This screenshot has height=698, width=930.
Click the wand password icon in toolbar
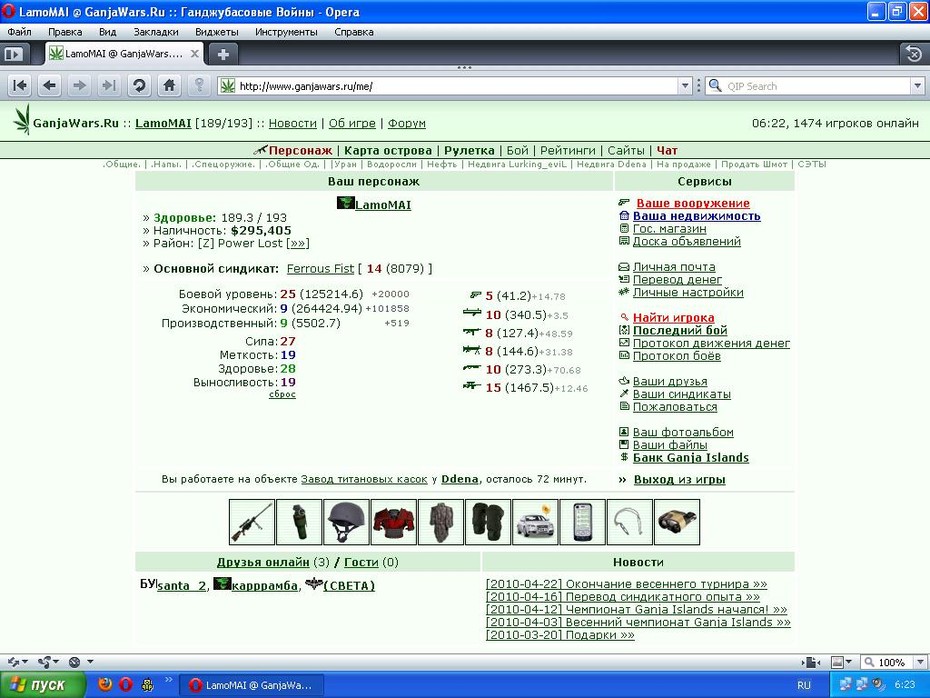point(199,86)
